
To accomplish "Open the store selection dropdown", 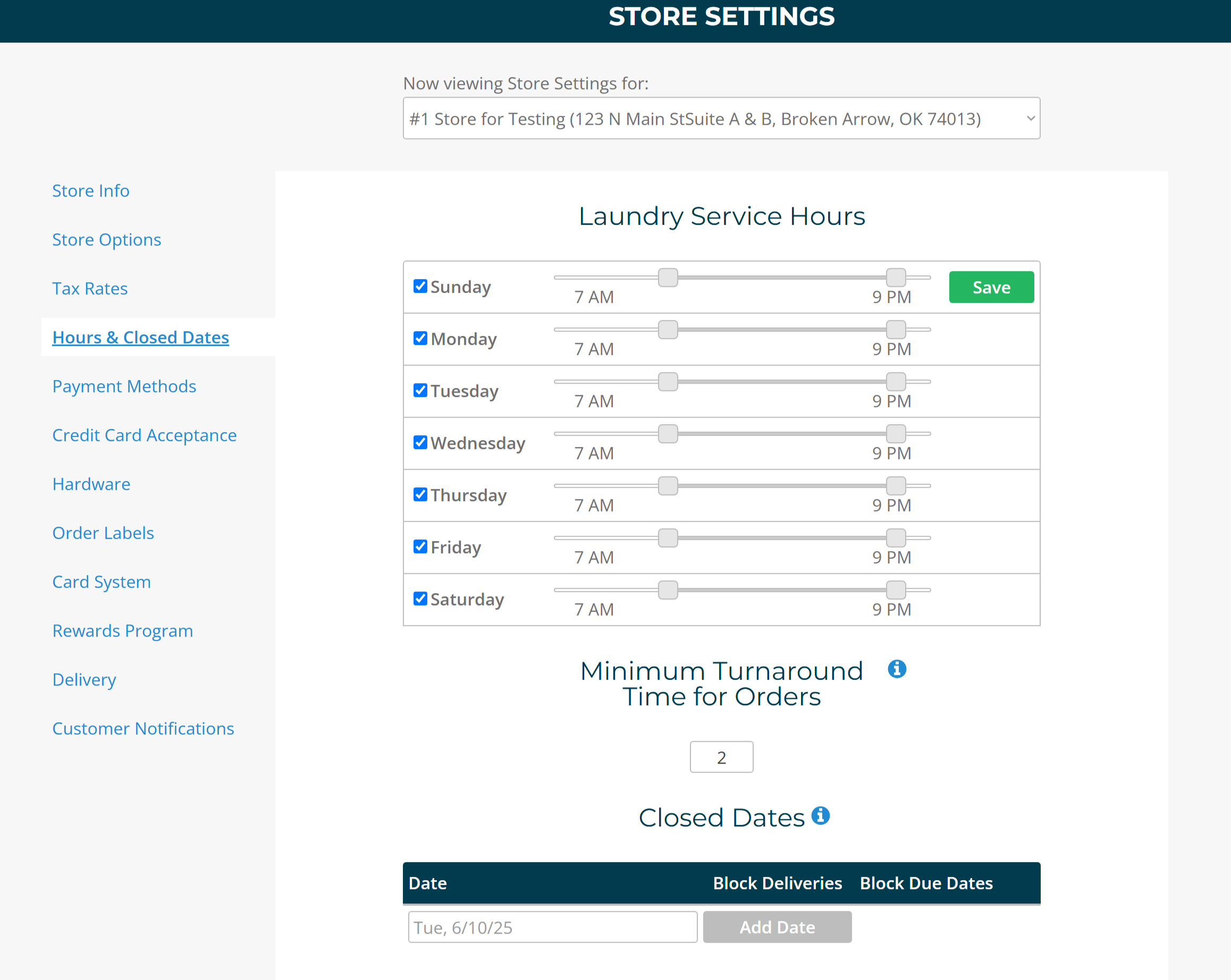I will tap(721, 118).
